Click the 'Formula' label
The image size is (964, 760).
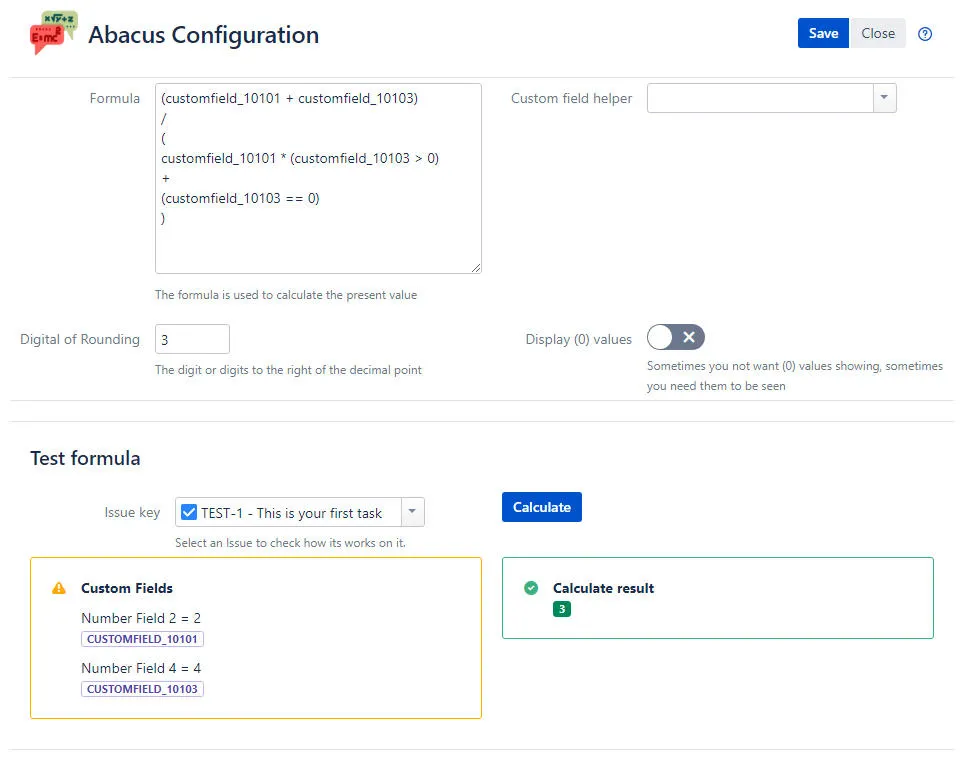click(114, 98)
